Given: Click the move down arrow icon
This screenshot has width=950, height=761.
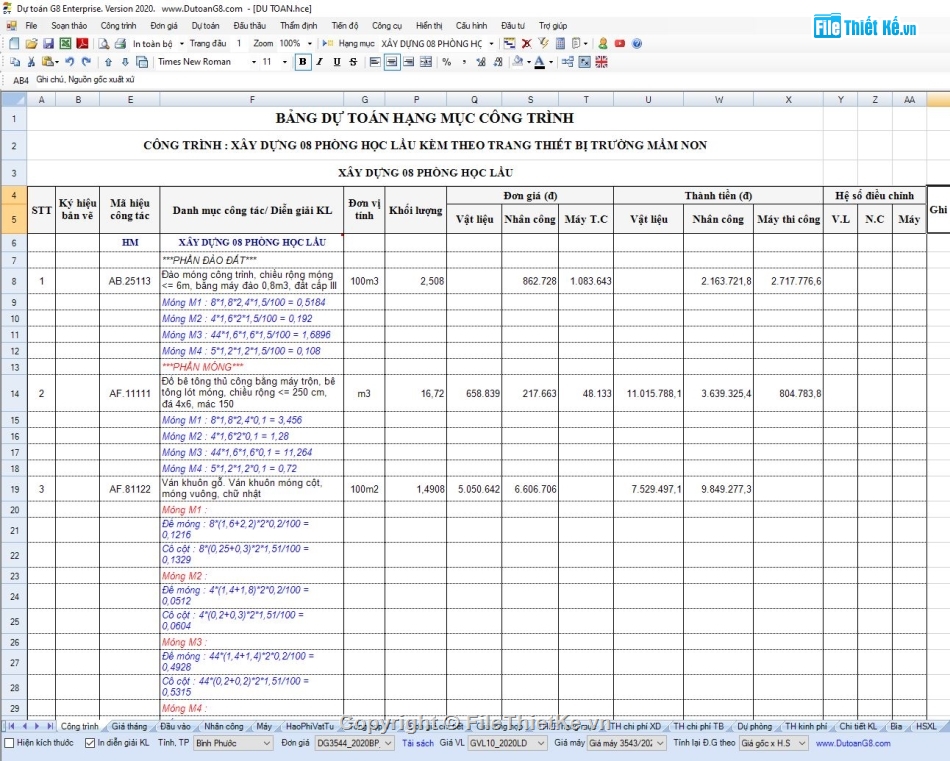Looking at the screenshot, I should pos(125,62).
